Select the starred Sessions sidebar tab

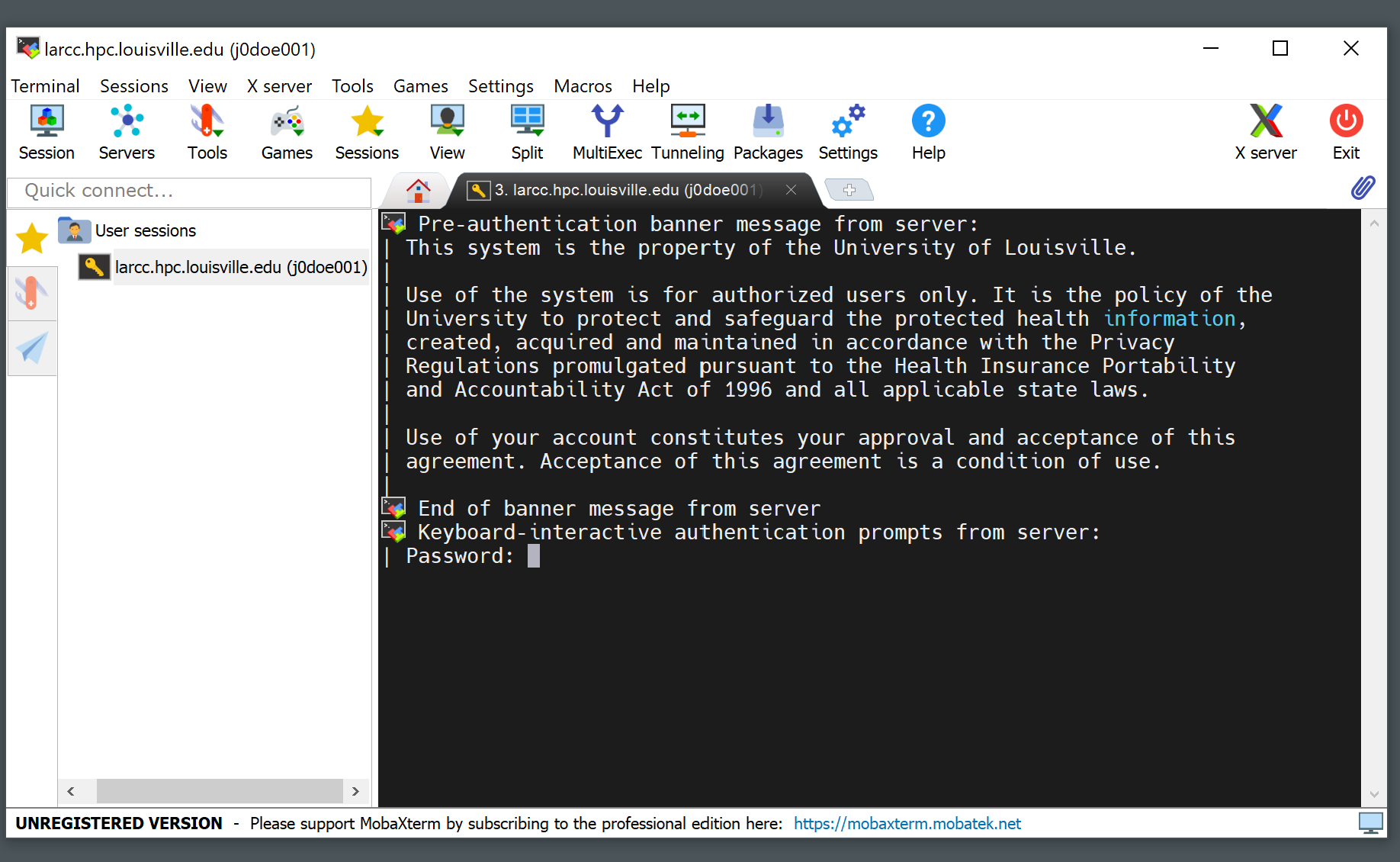(x=32, y=239)
